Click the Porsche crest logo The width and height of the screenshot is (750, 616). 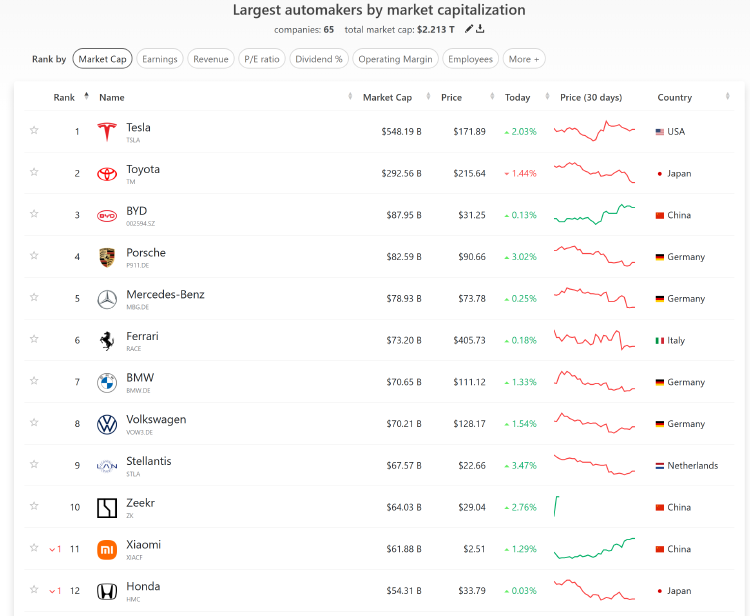click(x=107, y=257)
